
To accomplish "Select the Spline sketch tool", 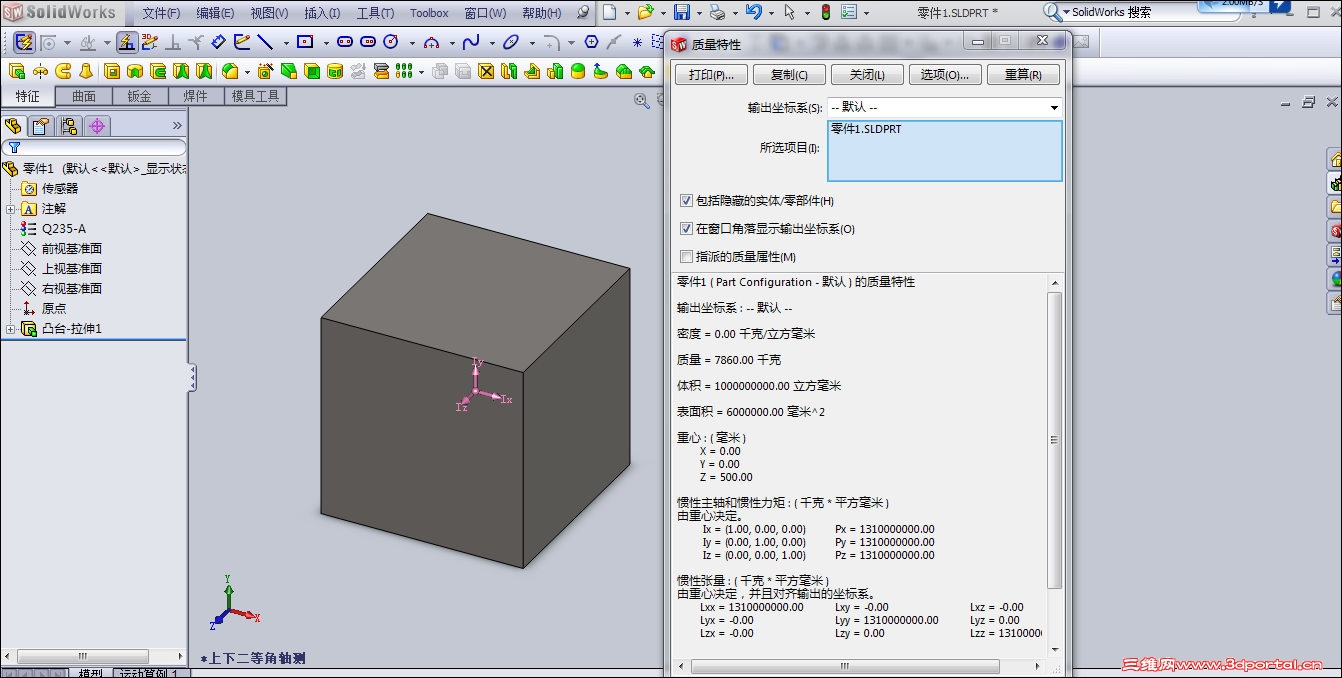I will [470, 42].
